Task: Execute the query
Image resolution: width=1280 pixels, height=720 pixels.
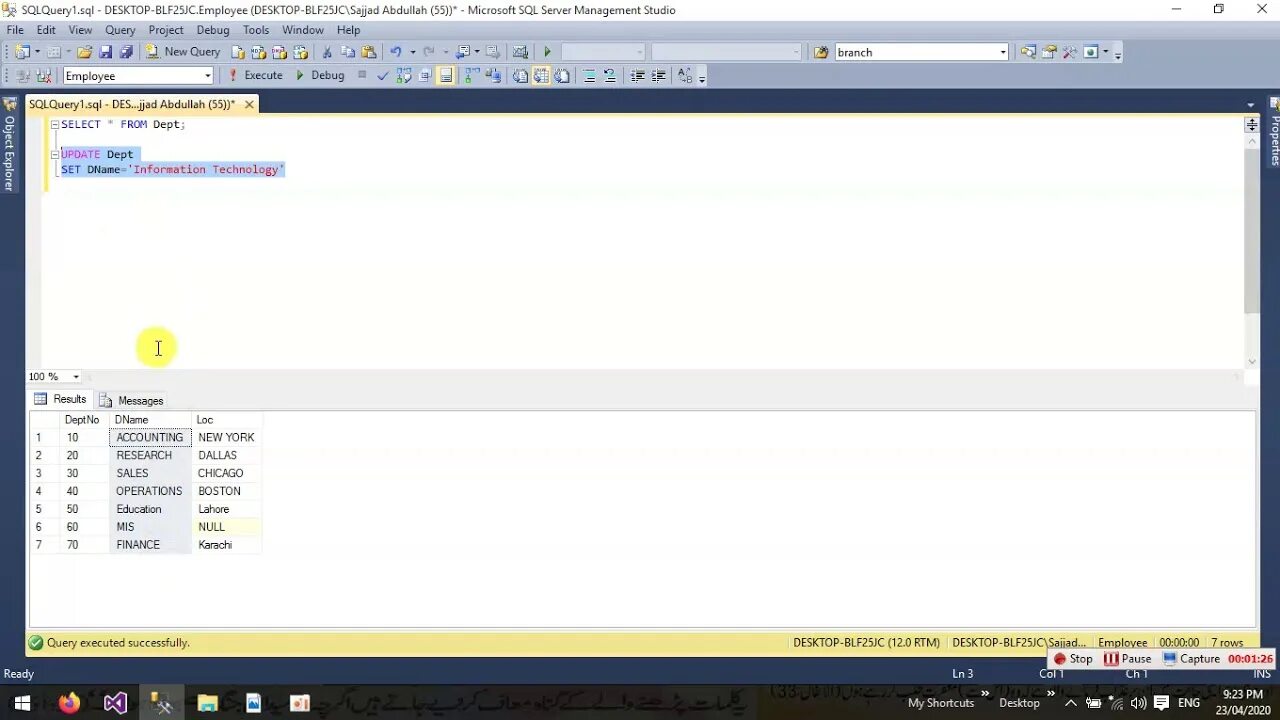Action: click(x=255, y=75)
